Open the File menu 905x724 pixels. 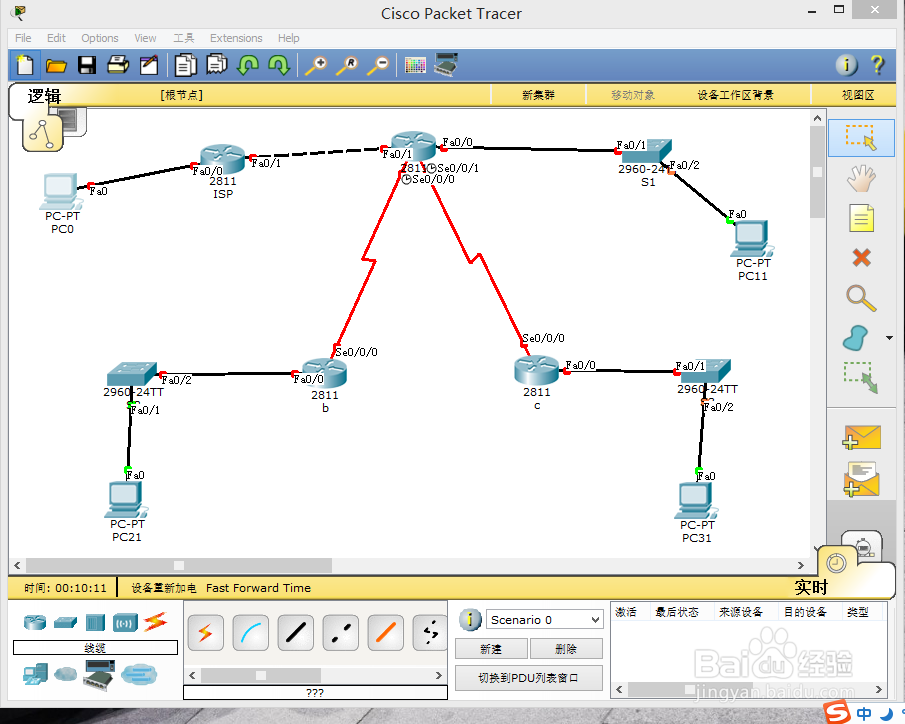point(23,38)
